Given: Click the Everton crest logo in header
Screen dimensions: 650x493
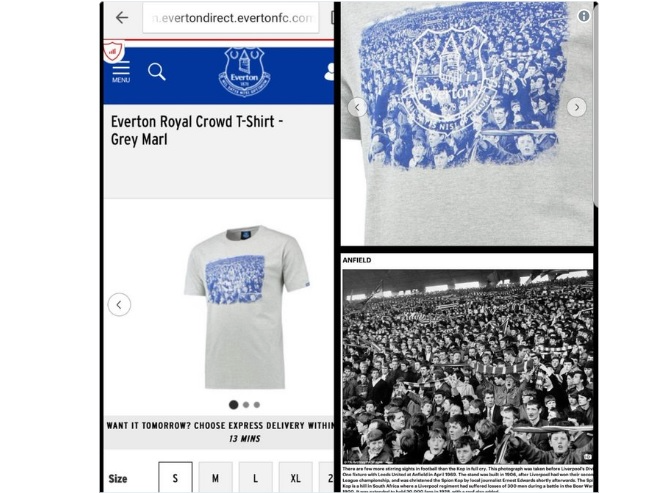Looking at the screenshot, I should (x=245, y=72).
